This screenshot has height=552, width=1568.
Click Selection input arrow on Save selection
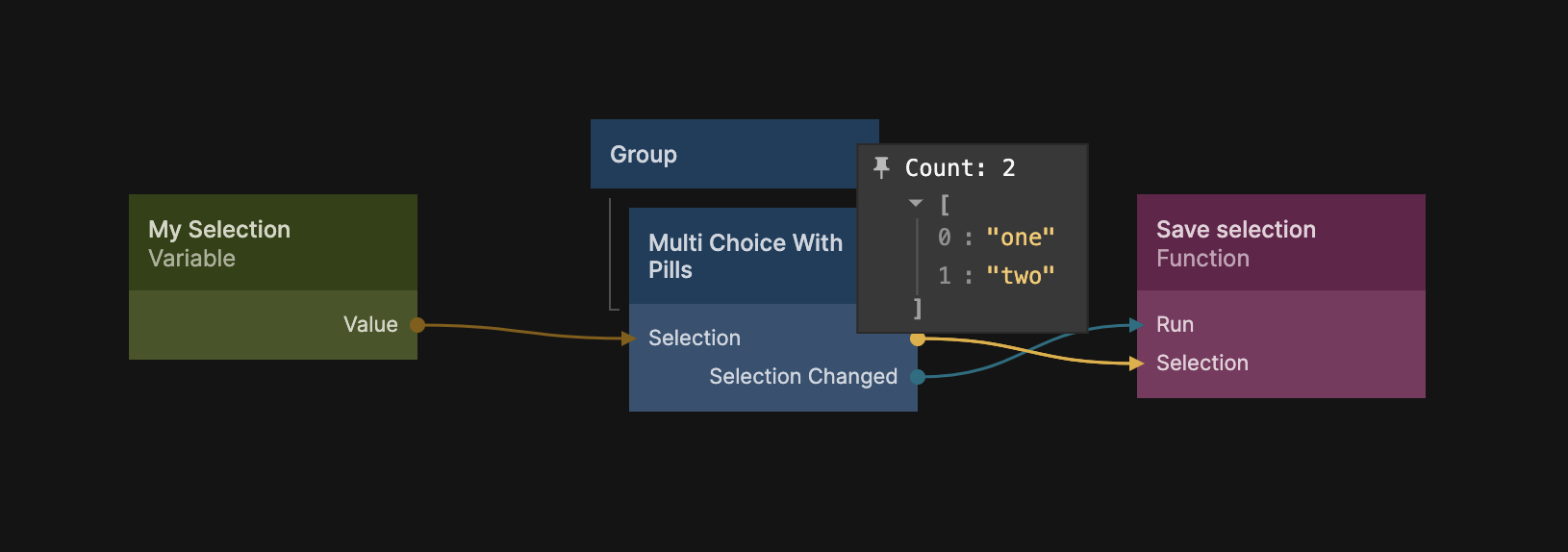(1137, 364)
